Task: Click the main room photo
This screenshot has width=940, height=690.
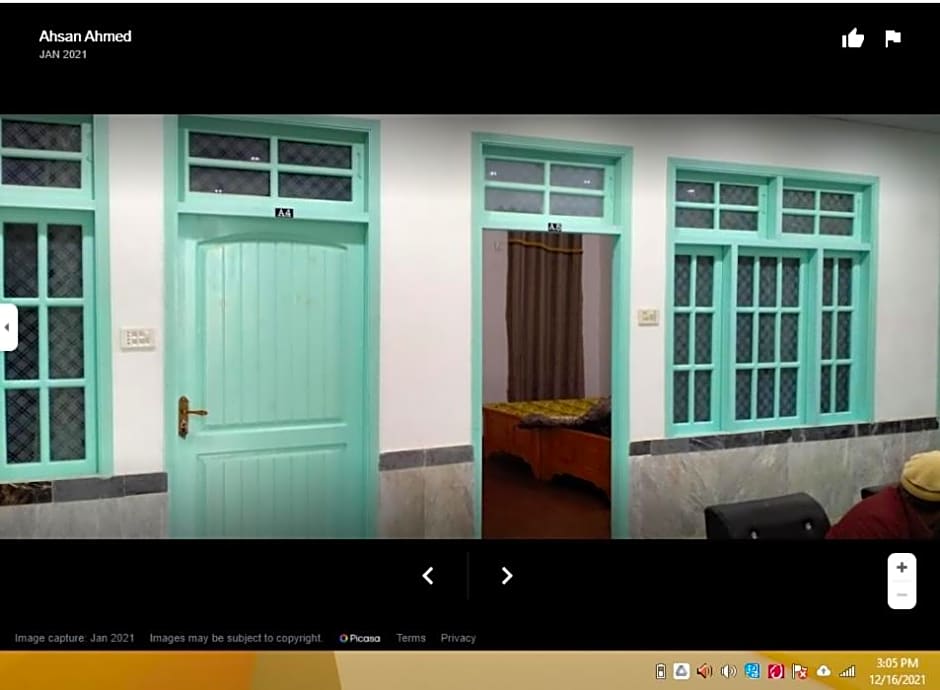Action: coord(470,327)
